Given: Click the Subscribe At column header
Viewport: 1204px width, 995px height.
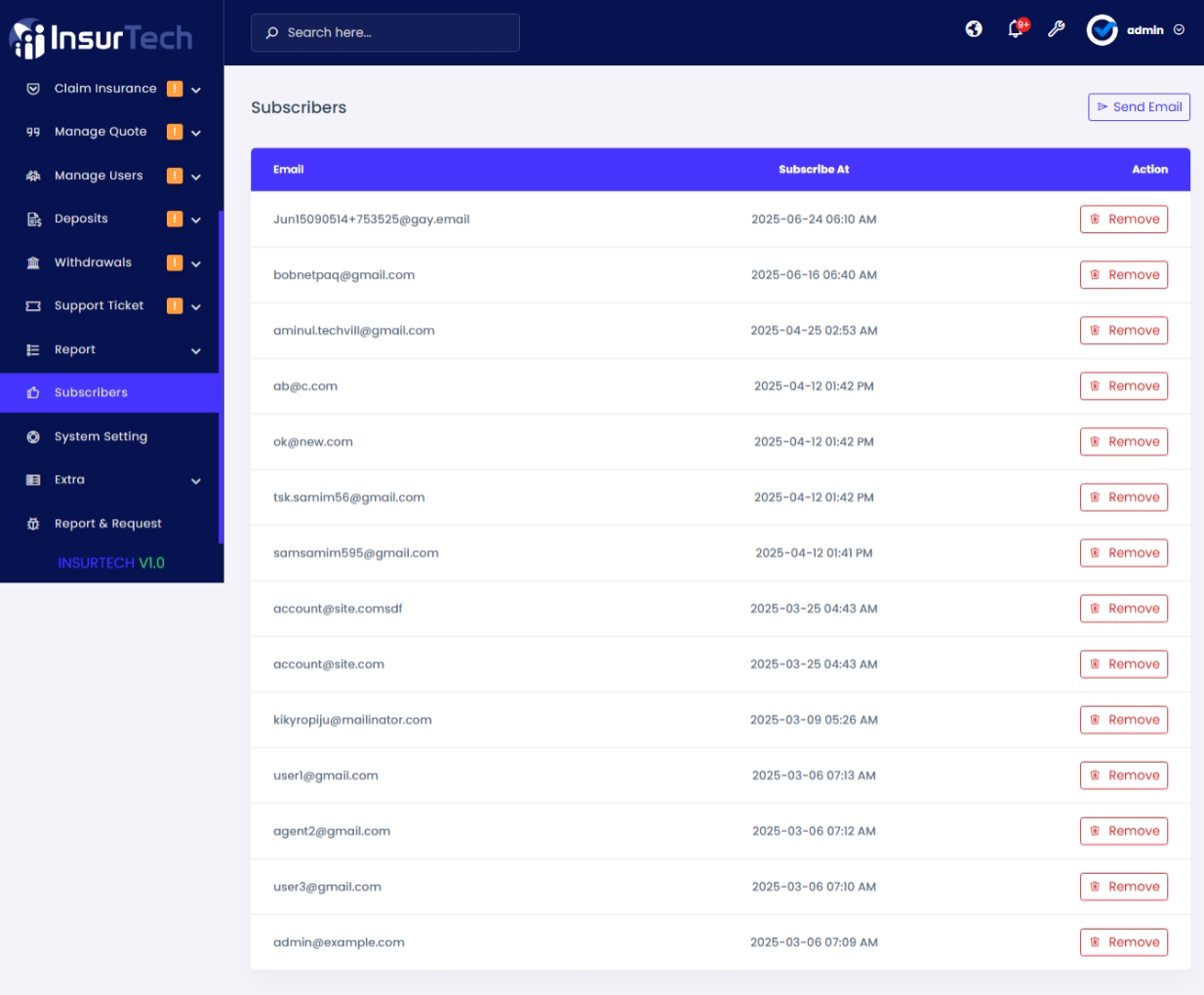Looking at the screenshot, I should [814, 170].
